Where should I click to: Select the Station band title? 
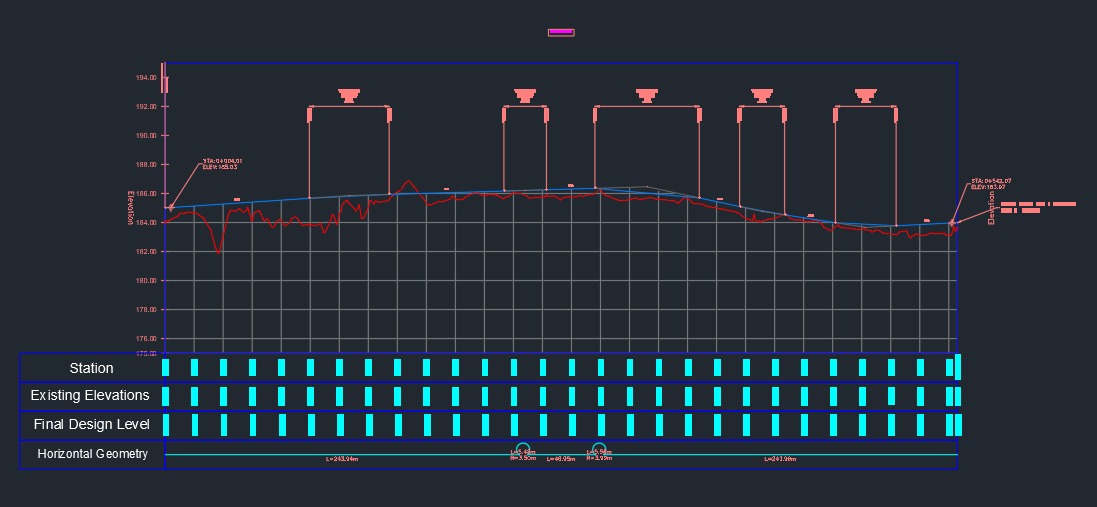pyautogui.click(x=91, y=368)
